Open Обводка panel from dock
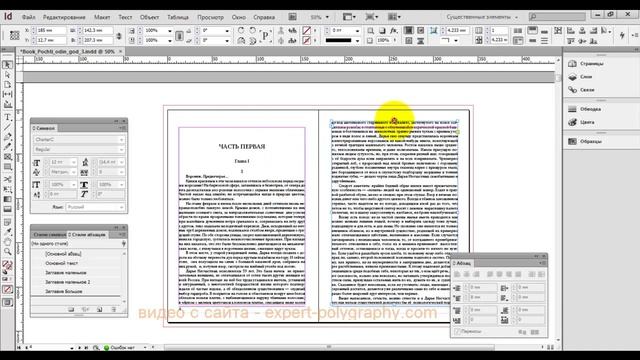The height and width of the screenshot is (360, 640). [x=584, y=109]
